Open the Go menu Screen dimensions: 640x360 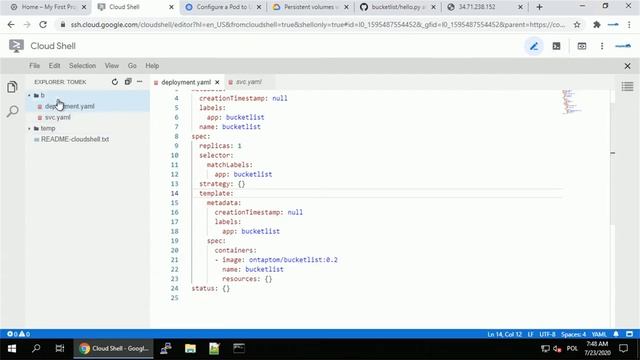tap(132, 66)
